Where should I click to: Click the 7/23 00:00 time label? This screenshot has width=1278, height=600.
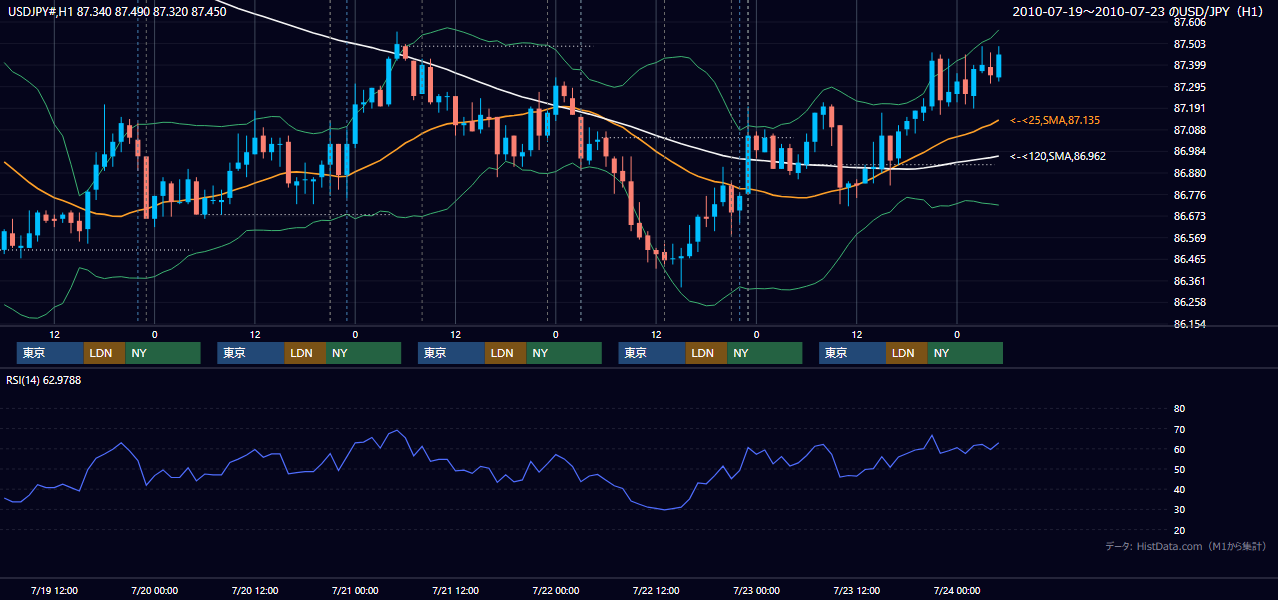pos(756,590)
